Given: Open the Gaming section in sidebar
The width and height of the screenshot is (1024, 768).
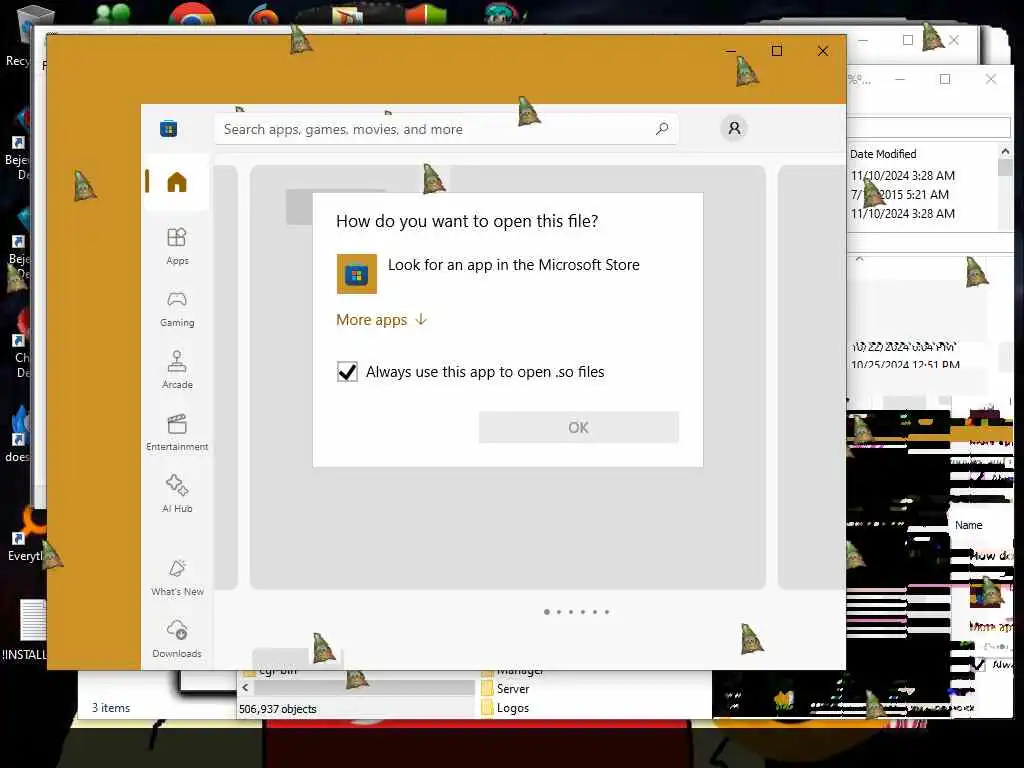Looking at the screenshot, I should pyautogui.click(x=177, y=308).
